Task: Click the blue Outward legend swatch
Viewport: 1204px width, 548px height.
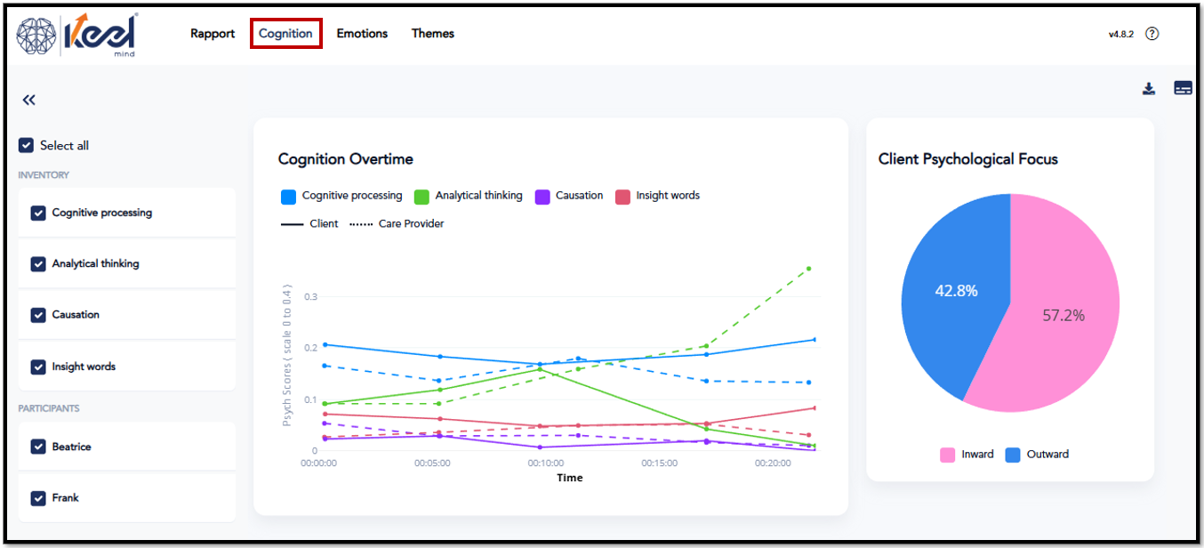Action: coord(1012,455)
